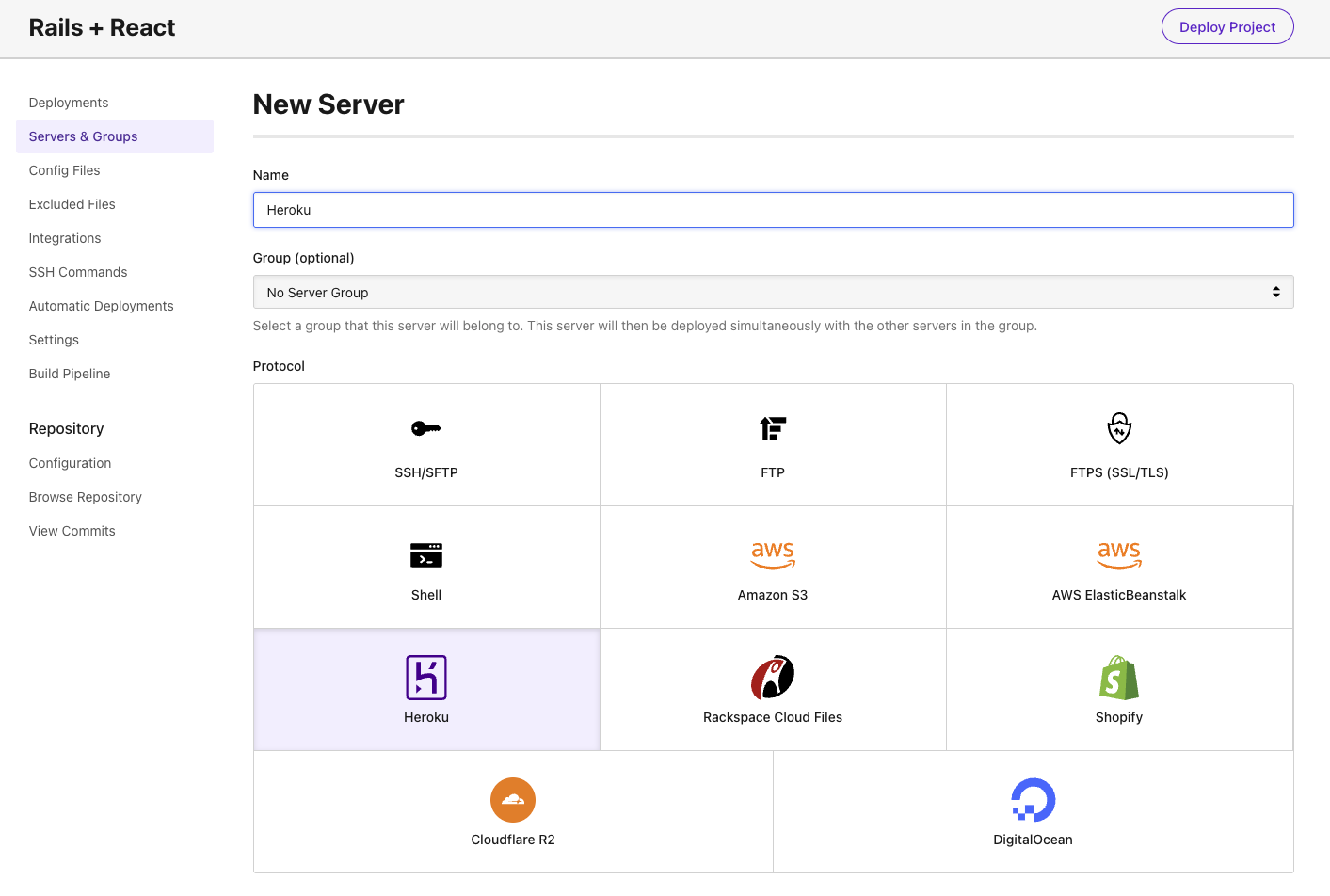The image size is (1330, 896).
Task: Click the DigitalOcean label text
Action: (x=1034, y=840)
